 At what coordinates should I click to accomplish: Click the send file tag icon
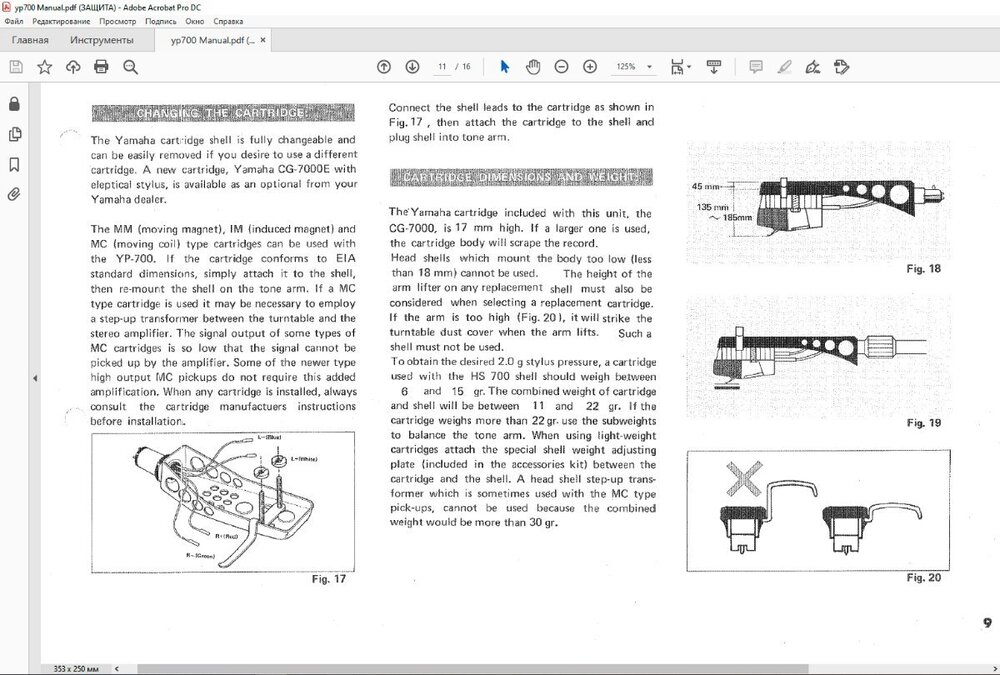[841, 66]
